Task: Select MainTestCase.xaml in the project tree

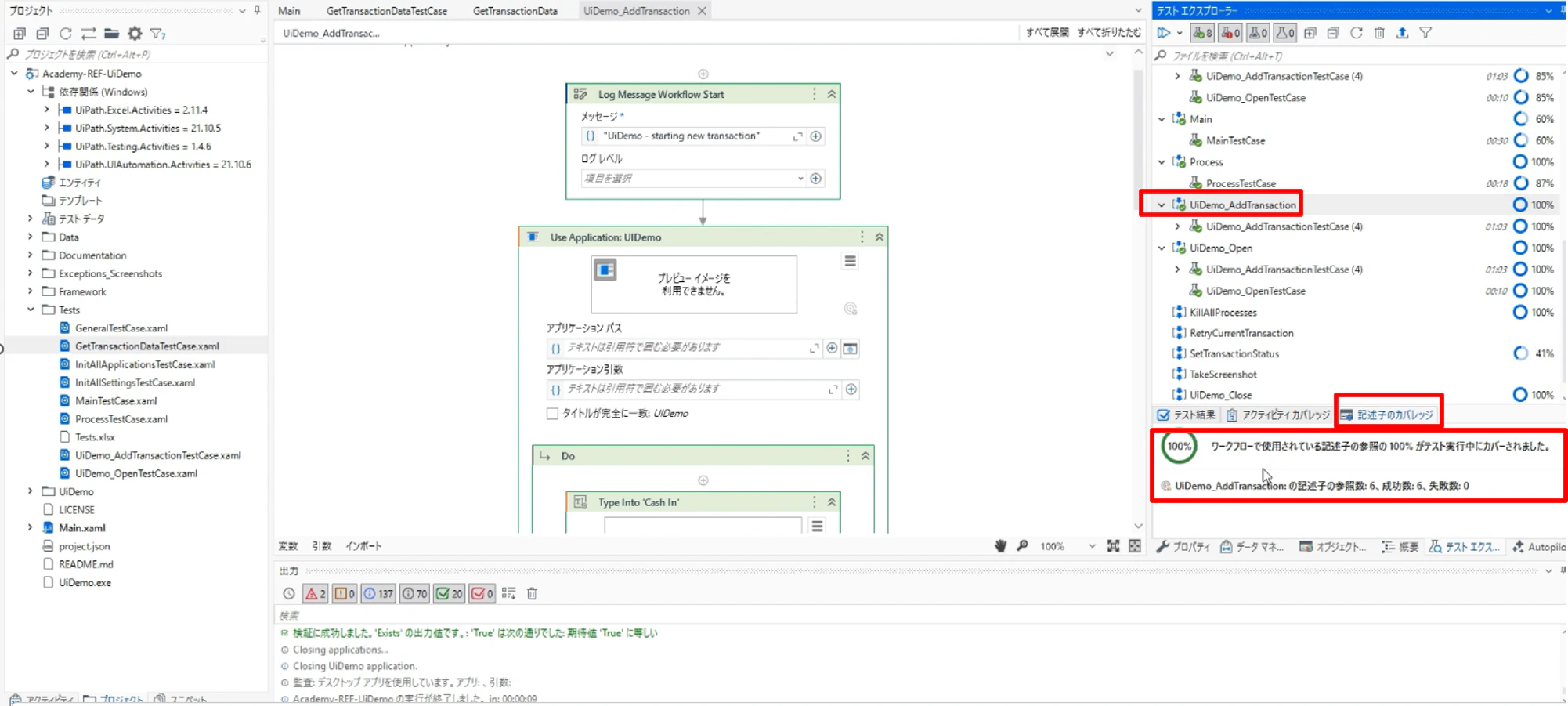Action: pyautogui.click(x=116, y=401)
